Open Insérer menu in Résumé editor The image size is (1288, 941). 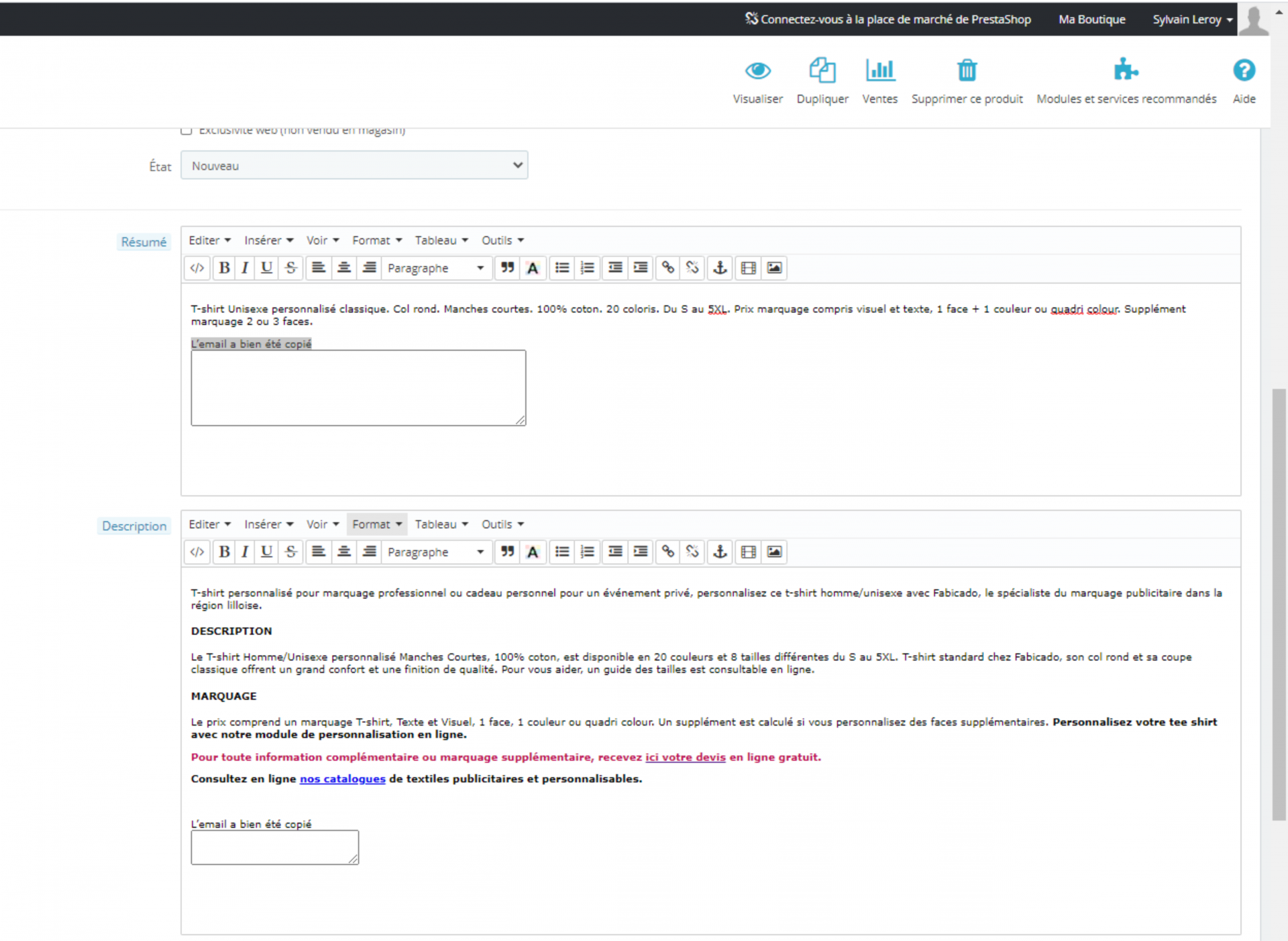click(x=268, y=240)
